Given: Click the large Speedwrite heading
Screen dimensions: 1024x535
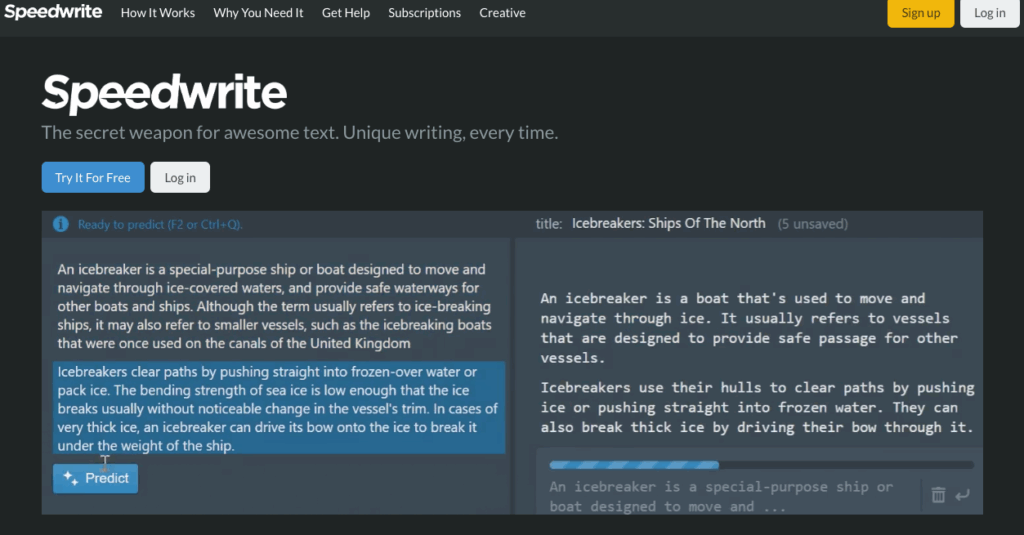Looking at the screenshot, I should coord(164,94).
